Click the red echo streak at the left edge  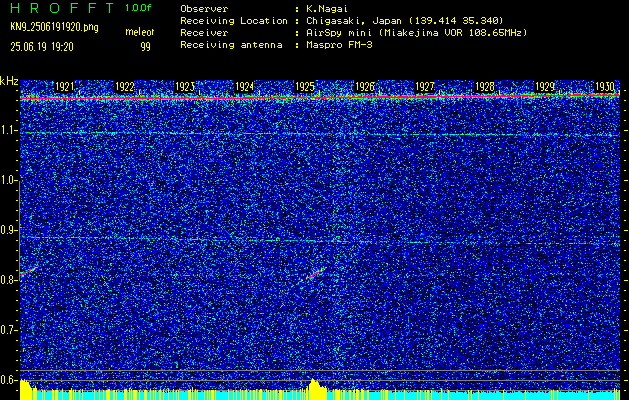point(28,272)
